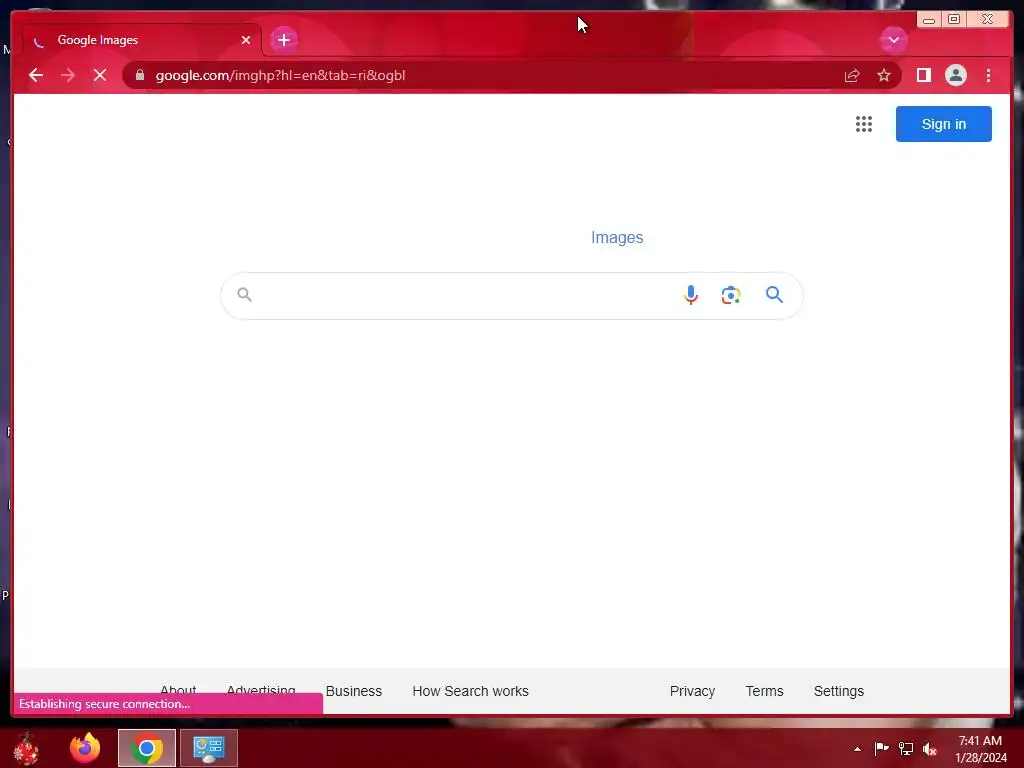Open the Settings footer menu
The height and width of the screenshot is (768, 1024).
click(x=839, y=691)
